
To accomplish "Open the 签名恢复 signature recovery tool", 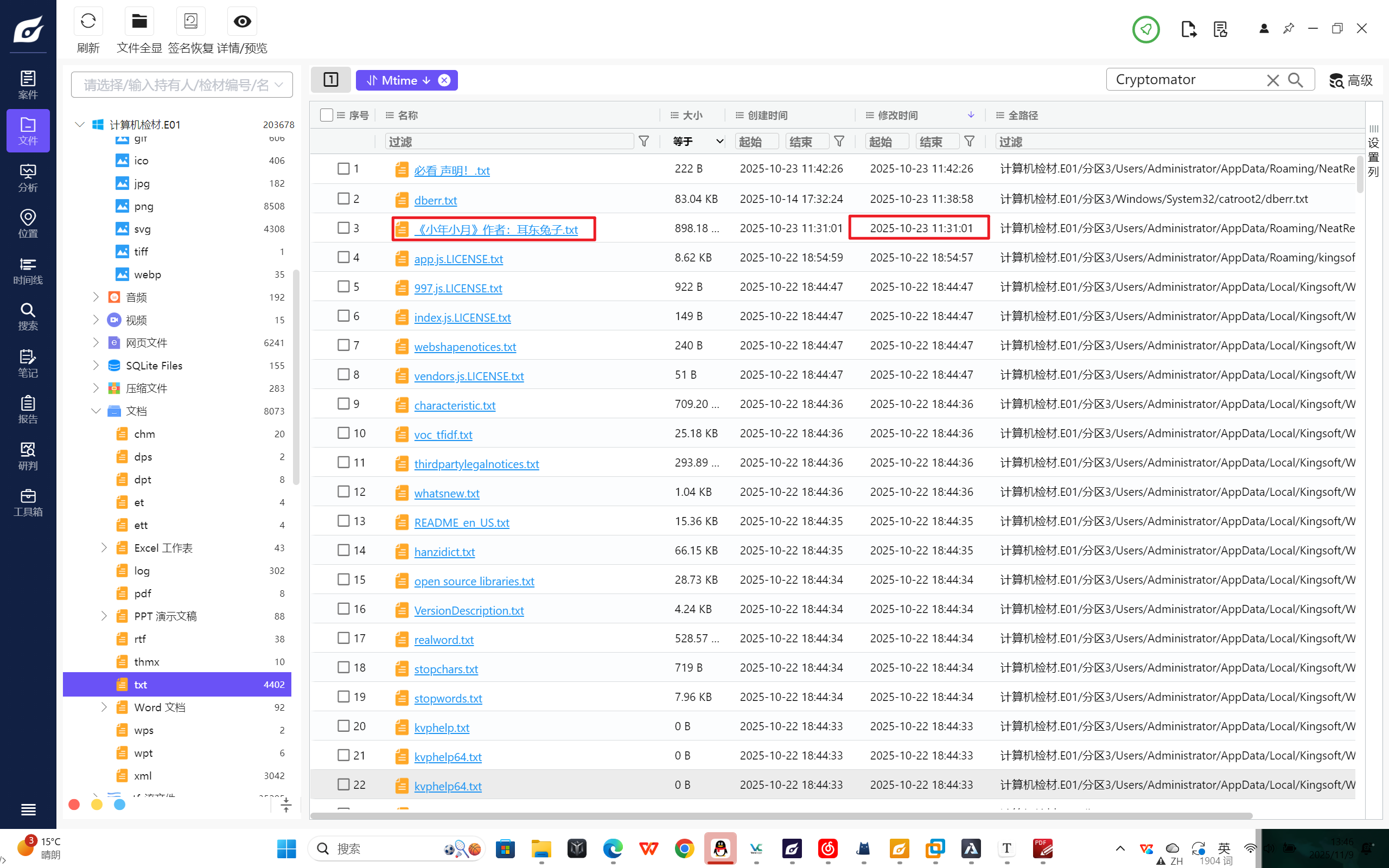I will pyautogui.click(x=190, y=22).
